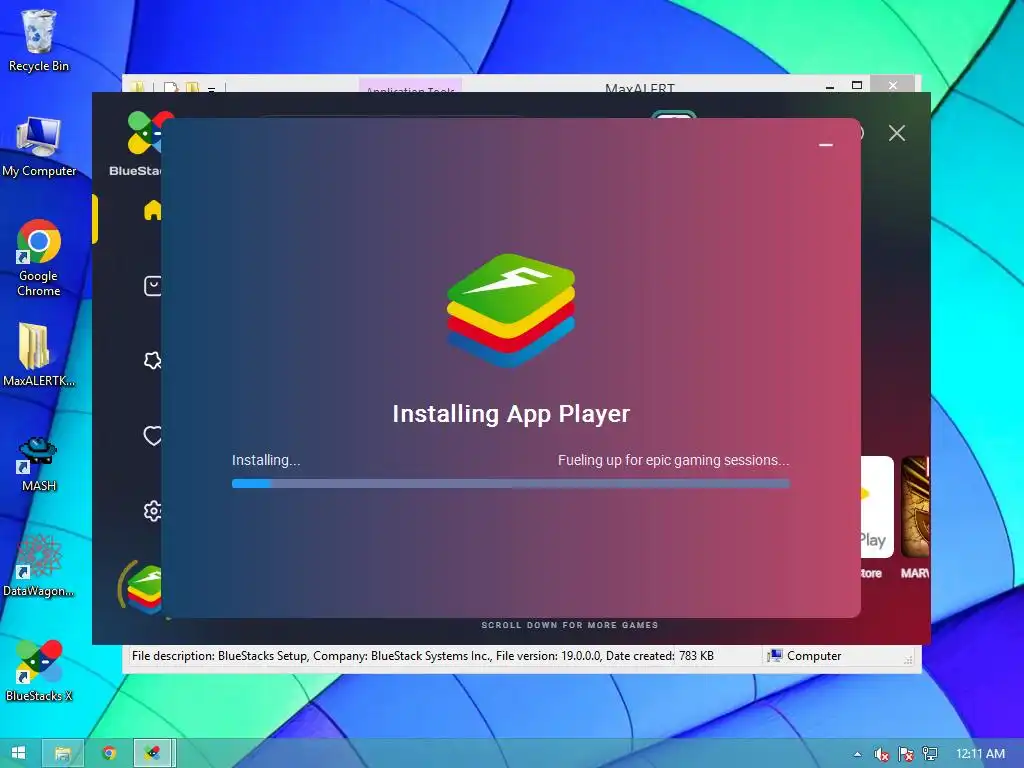The width and height of the screenshot is (1024, 768).
Task: Click Computer in MaxALERT status bar
Action: click(x=805, y=656)
